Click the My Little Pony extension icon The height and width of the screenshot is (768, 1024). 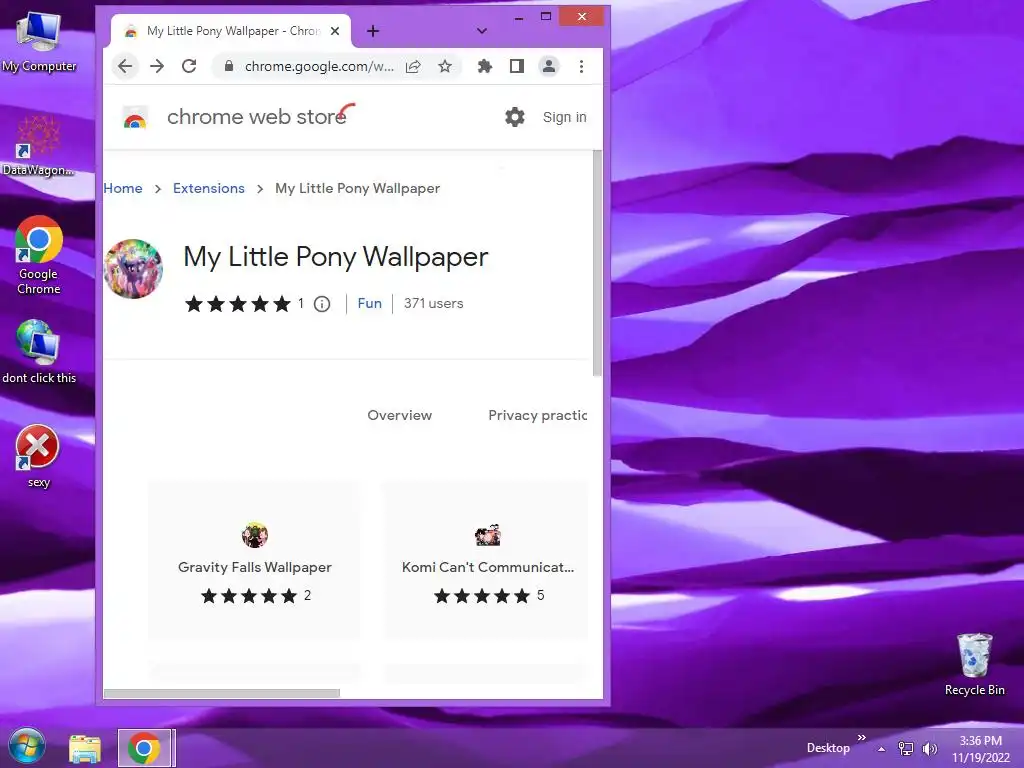[x=133, y=268]
